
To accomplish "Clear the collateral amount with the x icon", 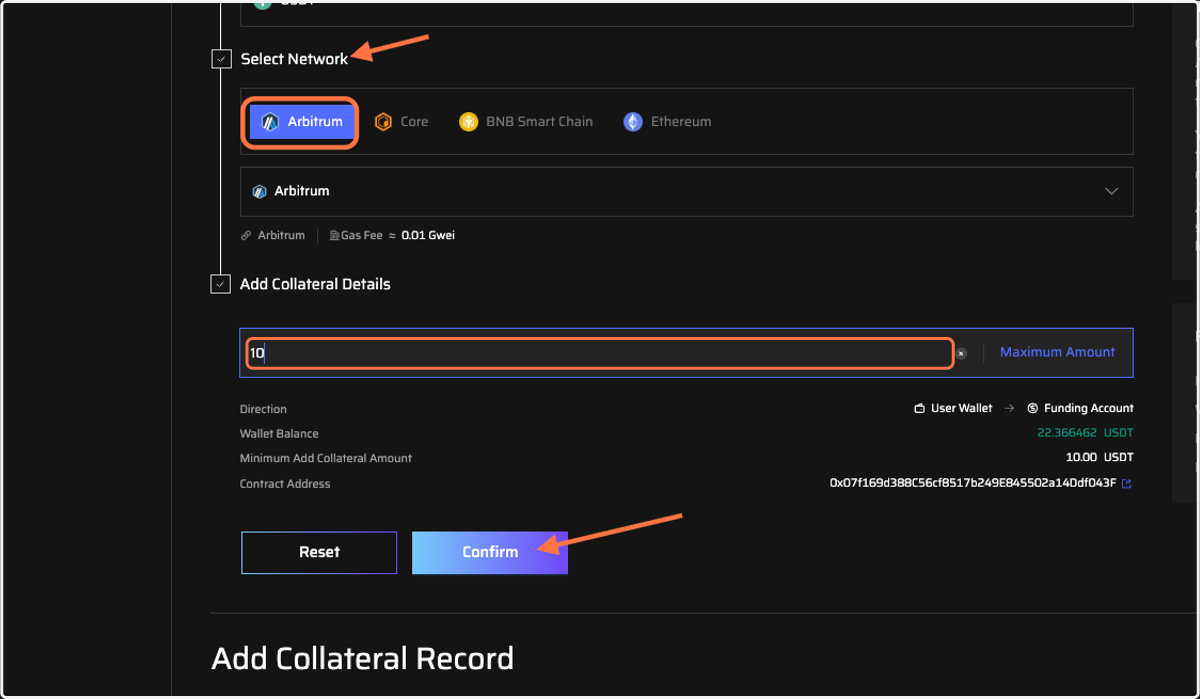I will point(961,353).
